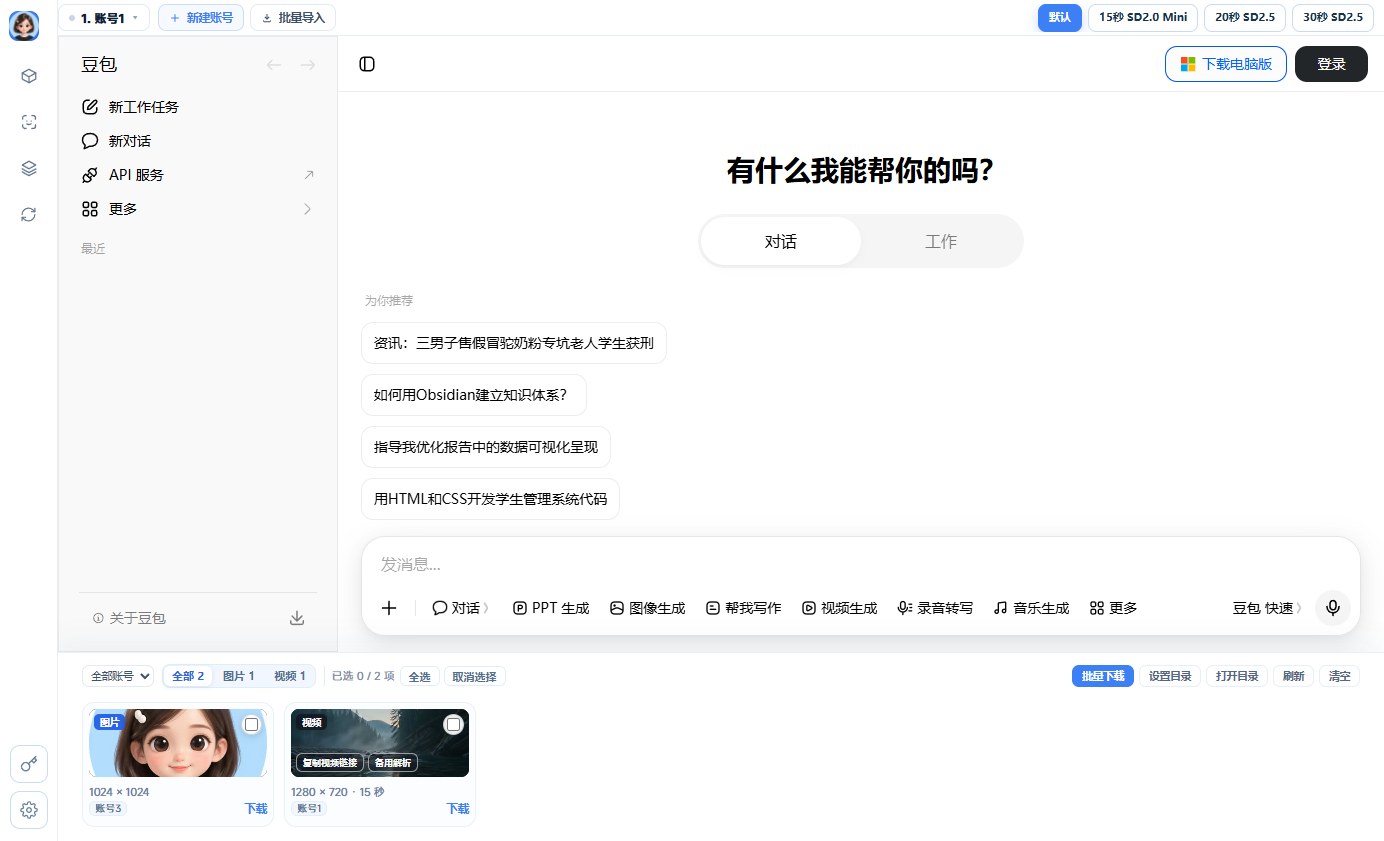1384x841 pixels.
Task: Choose 音乐生成 in the message toolbar
Action: point(1032,608)
